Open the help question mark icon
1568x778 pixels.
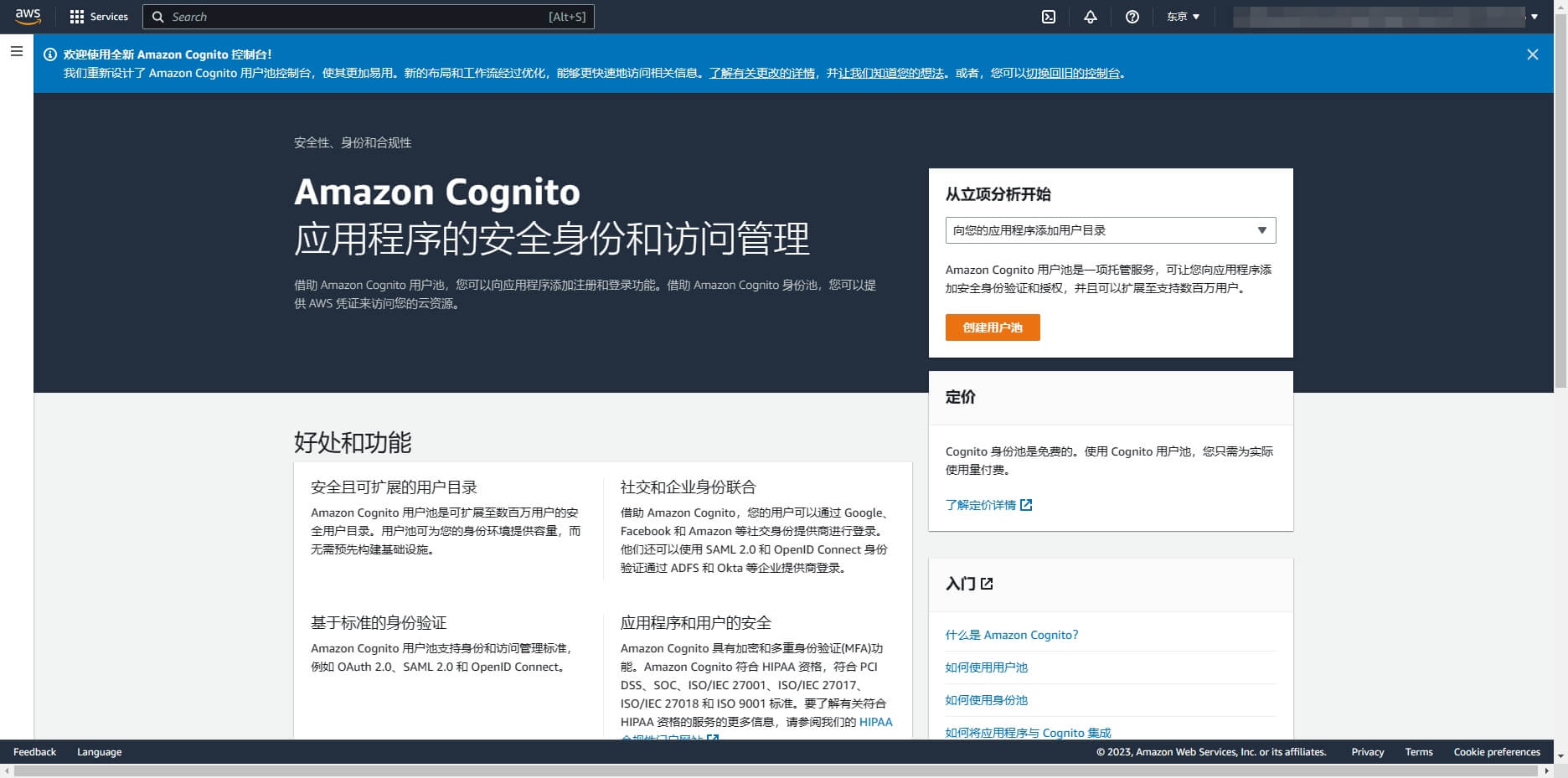pyautogui.click(x=1132, y=17)
